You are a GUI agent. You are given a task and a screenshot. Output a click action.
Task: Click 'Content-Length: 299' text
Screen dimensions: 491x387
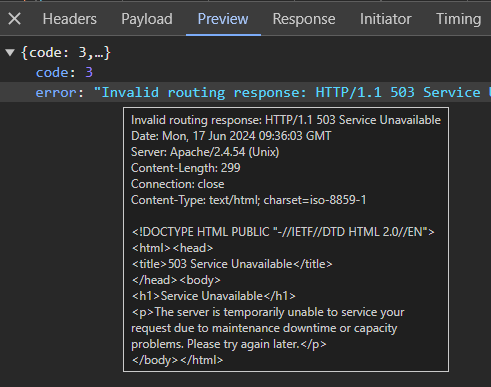pos(185,168)
